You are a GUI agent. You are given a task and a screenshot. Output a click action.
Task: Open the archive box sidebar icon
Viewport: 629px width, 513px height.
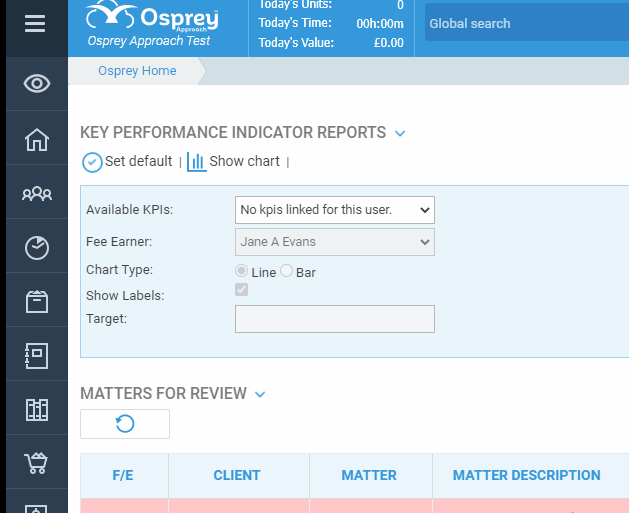(37, 302)
